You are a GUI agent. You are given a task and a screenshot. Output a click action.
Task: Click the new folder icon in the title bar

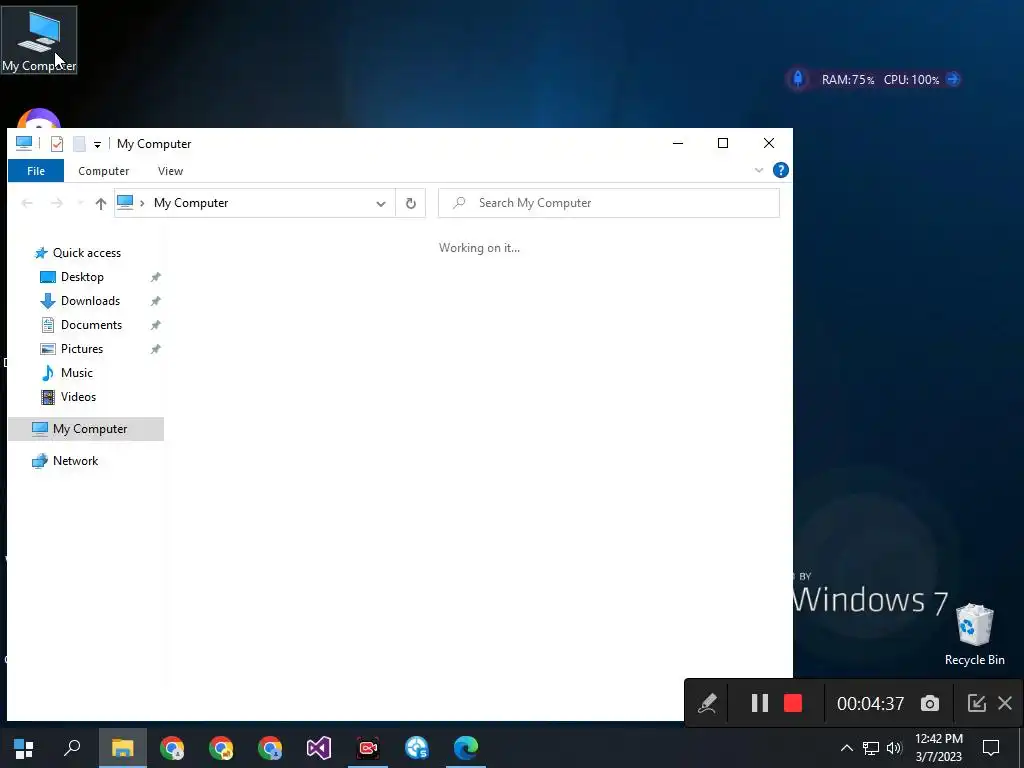tap(79, 144)
